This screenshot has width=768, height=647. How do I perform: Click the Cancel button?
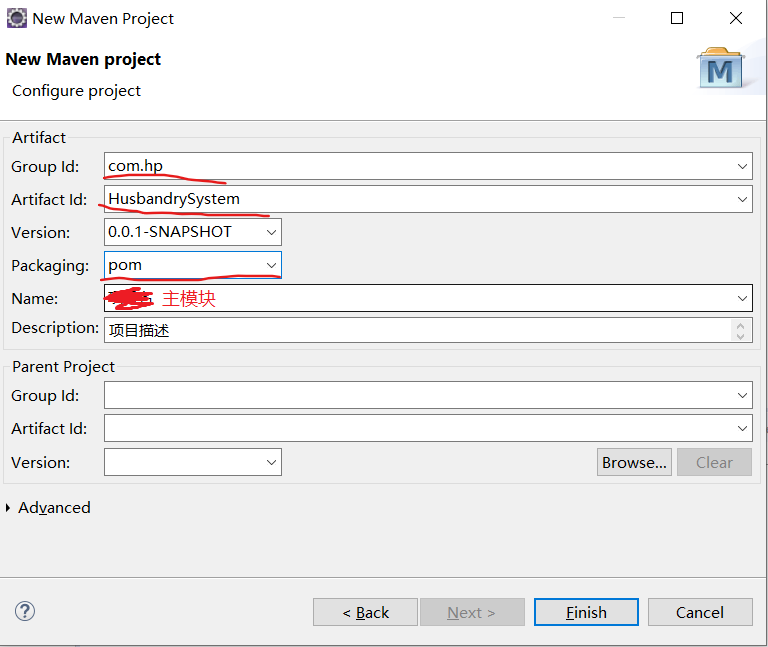click(700, 612)
